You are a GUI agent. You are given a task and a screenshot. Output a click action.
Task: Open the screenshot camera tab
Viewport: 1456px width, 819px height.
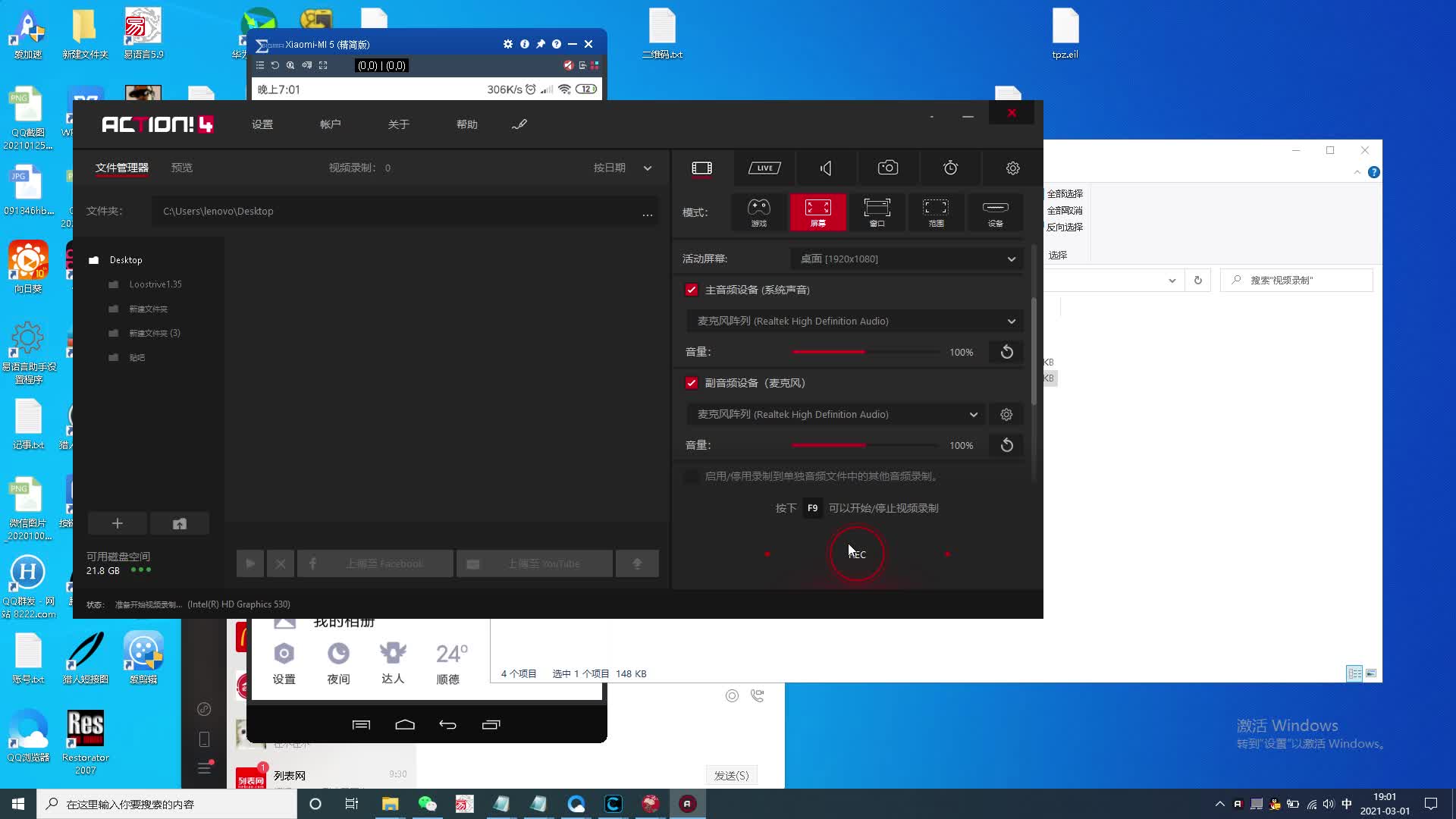[888, 168]
